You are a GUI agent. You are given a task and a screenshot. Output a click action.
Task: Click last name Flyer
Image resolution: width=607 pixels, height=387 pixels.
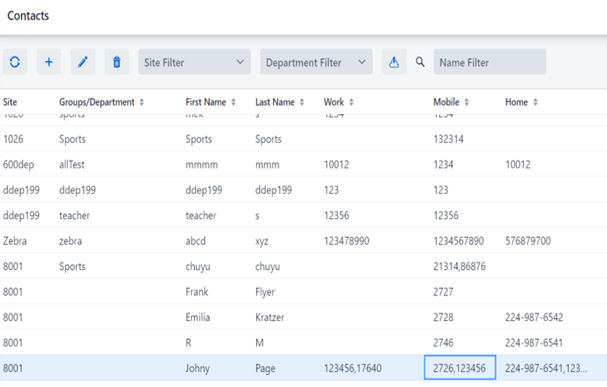[265, 292]
